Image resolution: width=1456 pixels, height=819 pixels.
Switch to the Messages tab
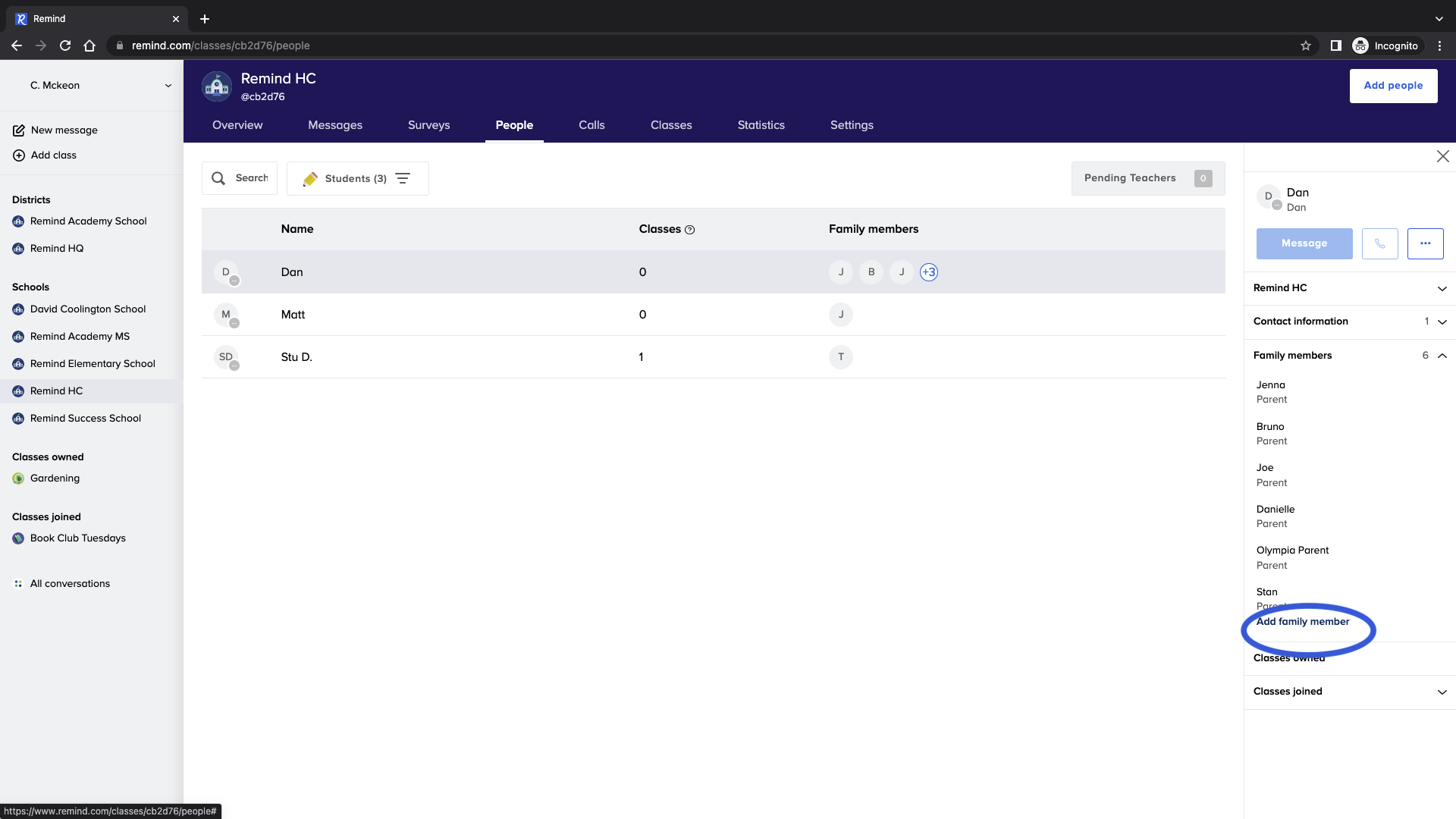coord(334,125)
